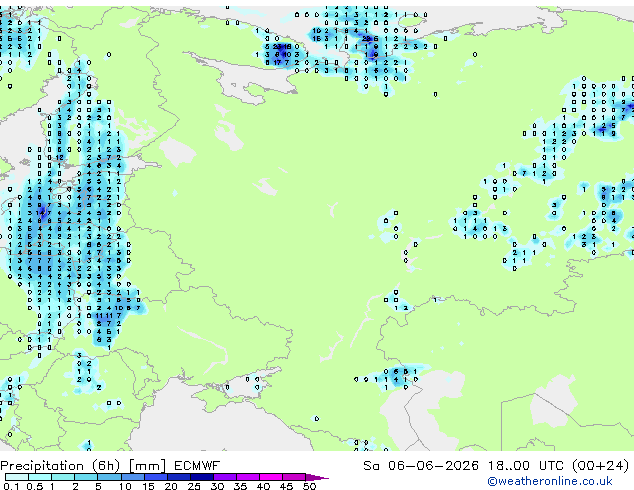Select the date text "Sa 06-06-2026"
The image size is (634, 490).
pyautogui.click(x=421, y=466)
